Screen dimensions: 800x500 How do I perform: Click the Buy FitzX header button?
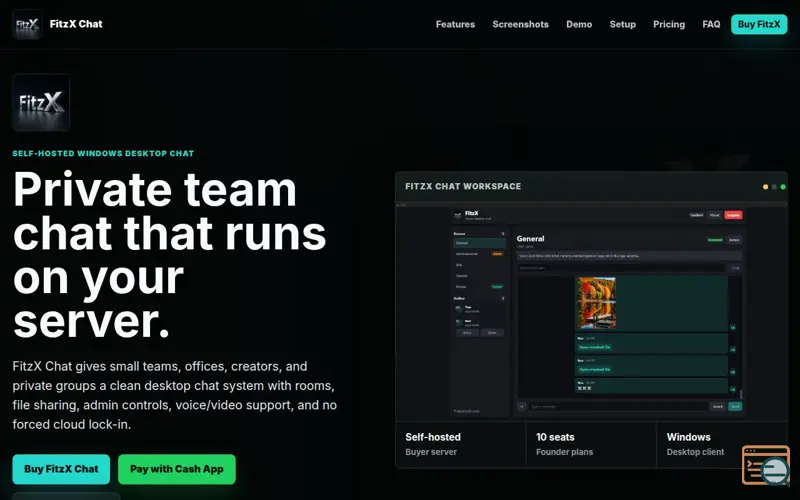pyautogui.click(x=759, y=24)
